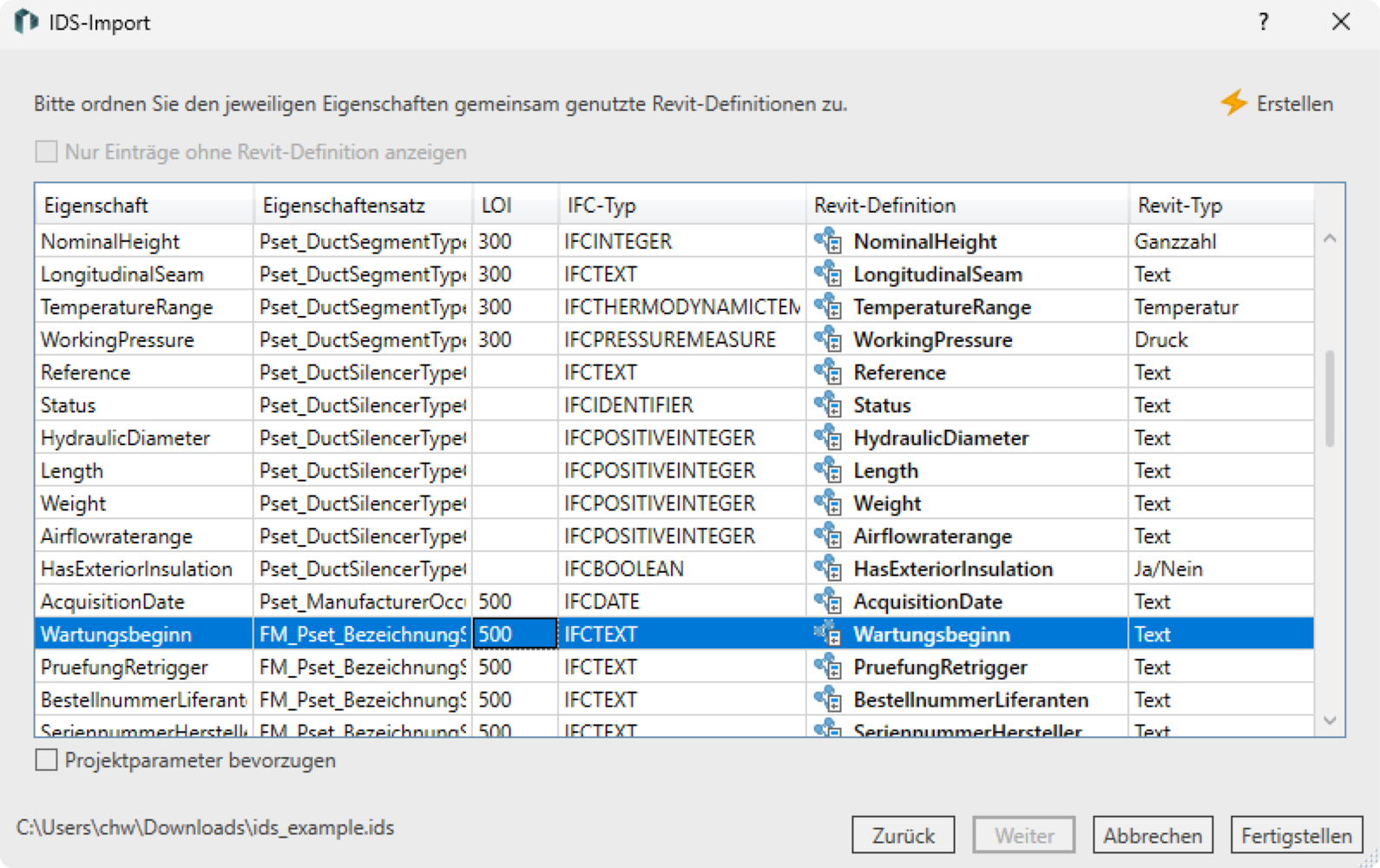Image resolution: width=1380 pixels, height=868 pixels.
Task: Click Pset_ManufacturerOcc property set cell
Action: [x=363, y=601]
